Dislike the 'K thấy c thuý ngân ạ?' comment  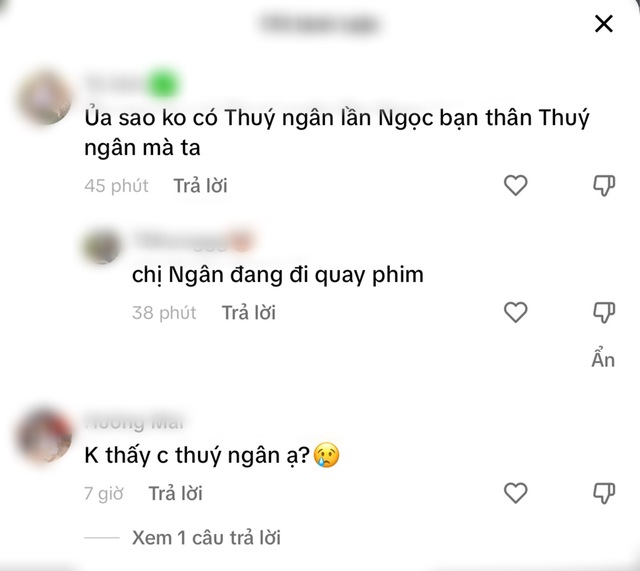tap(604, 493)
